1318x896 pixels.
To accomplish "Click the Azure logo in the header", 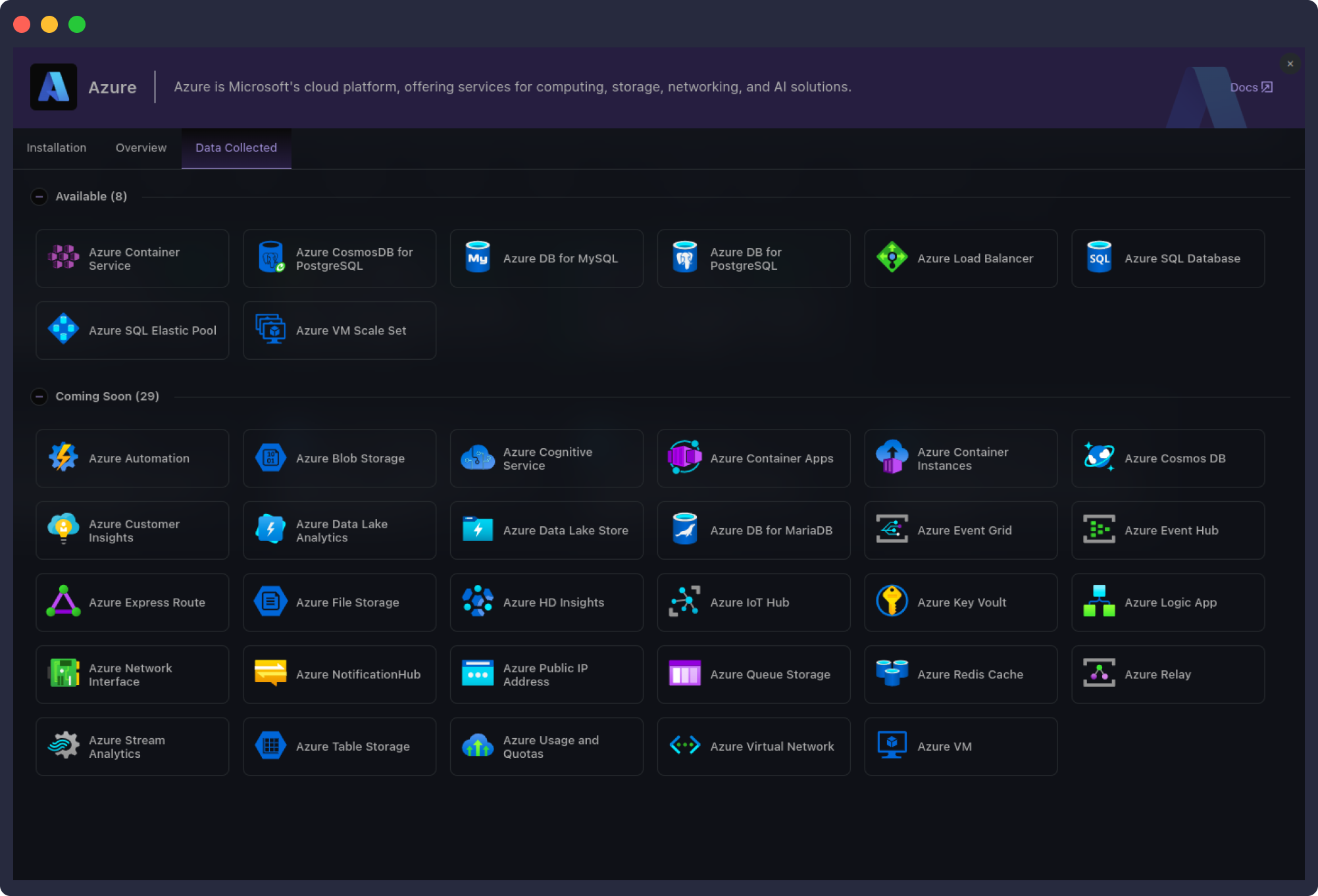I will (x=53, y=86).
